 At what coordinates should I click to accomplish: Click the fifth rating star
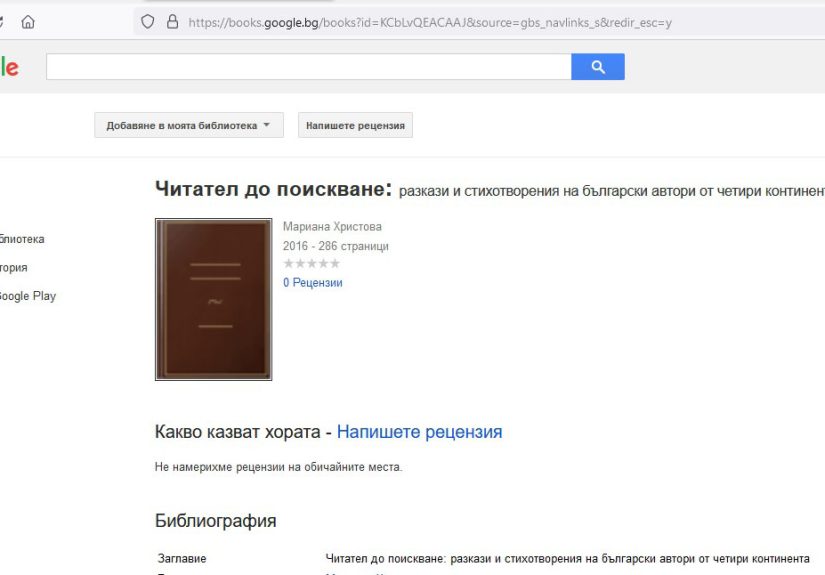click(x=335, y=264)
